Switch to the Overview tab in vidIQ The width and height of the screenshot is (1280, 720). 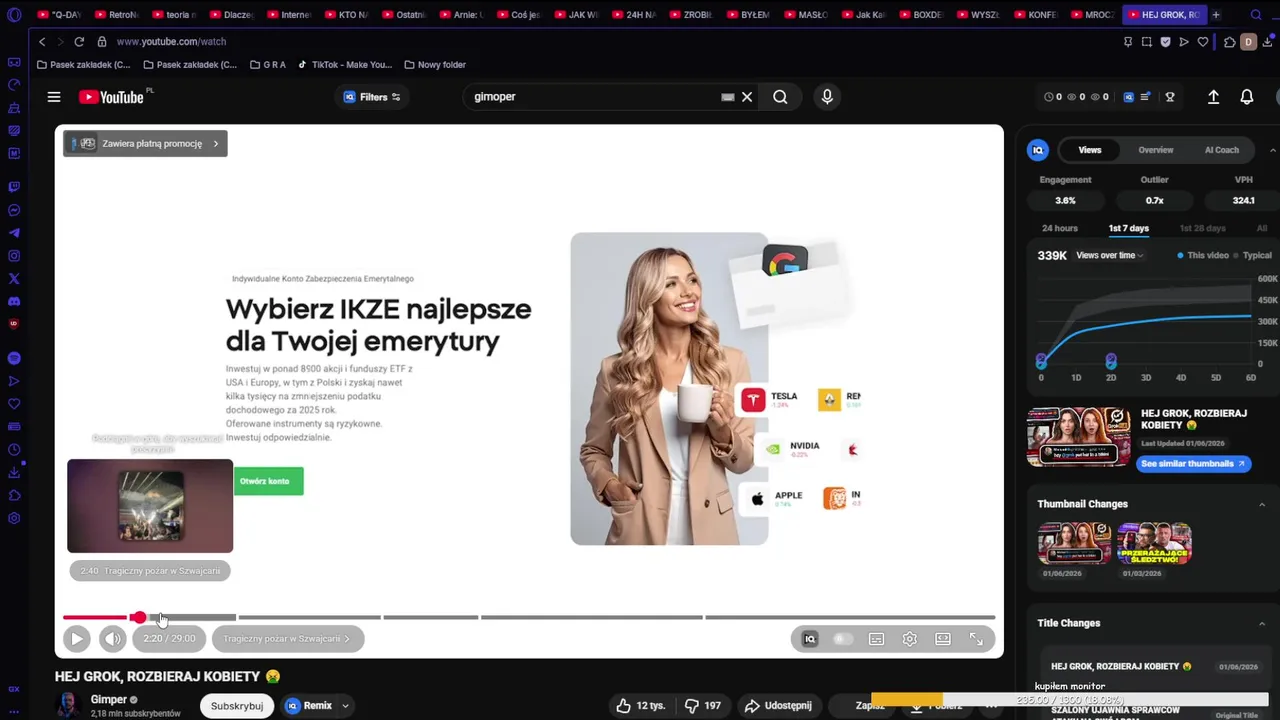[1155, 150]
